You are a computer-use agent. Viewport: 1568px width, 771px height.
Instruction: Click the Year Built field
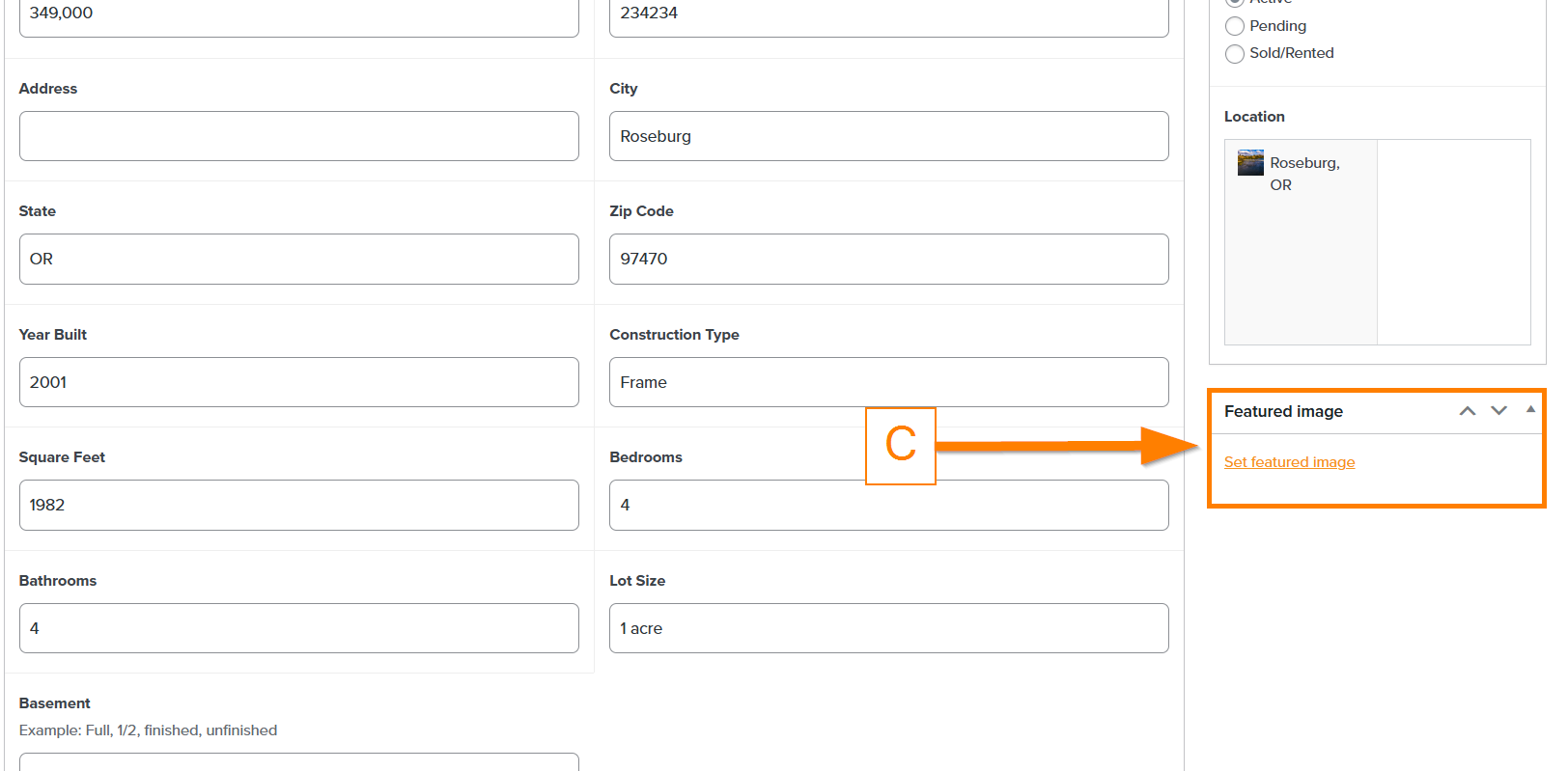pos(298,382)
